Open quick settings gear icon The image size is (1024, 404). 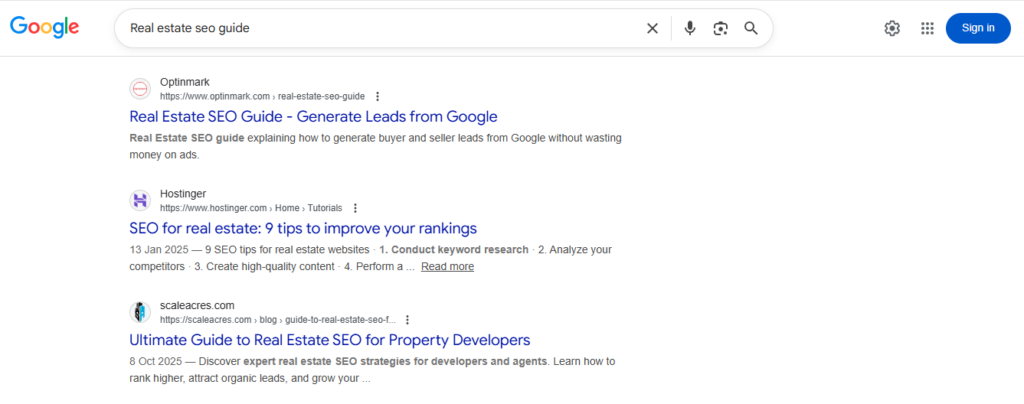click(892, 28)
